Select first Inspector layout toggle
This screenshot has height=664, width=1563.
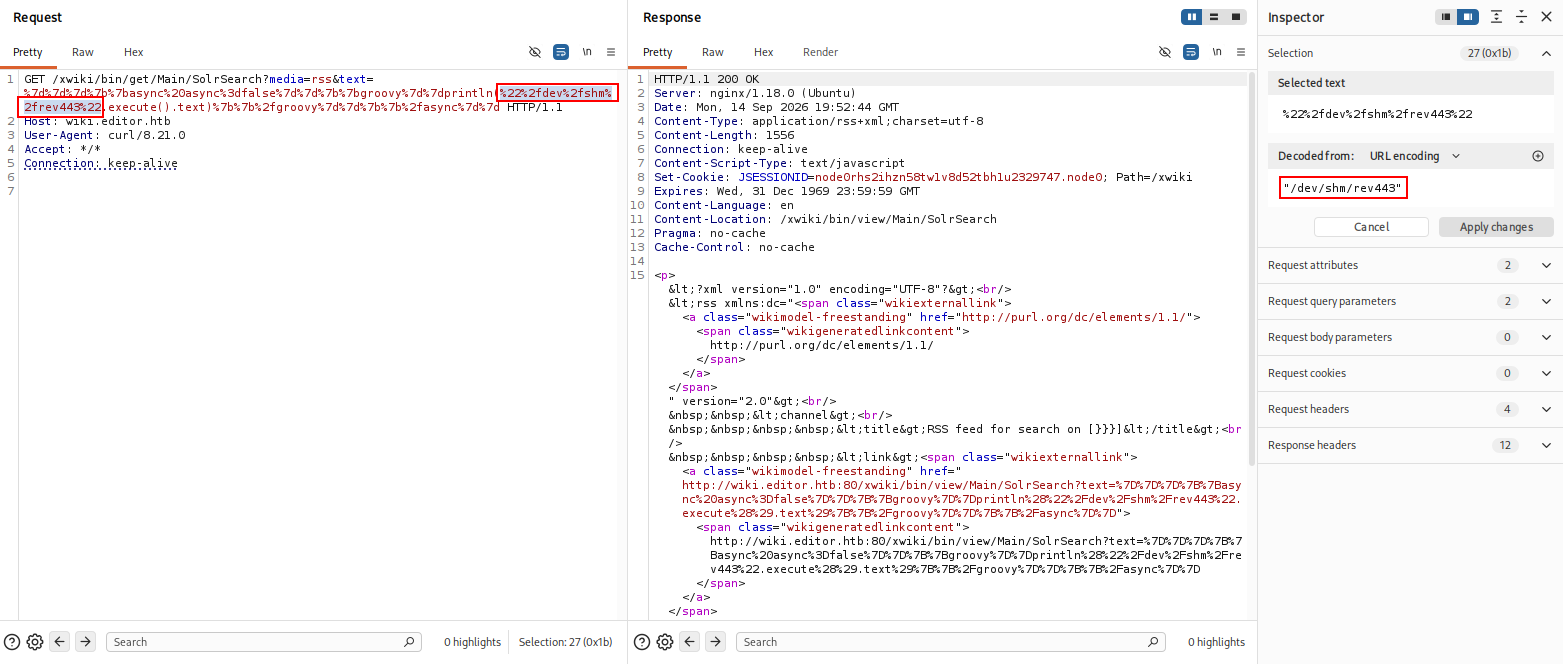(1446, 17)
